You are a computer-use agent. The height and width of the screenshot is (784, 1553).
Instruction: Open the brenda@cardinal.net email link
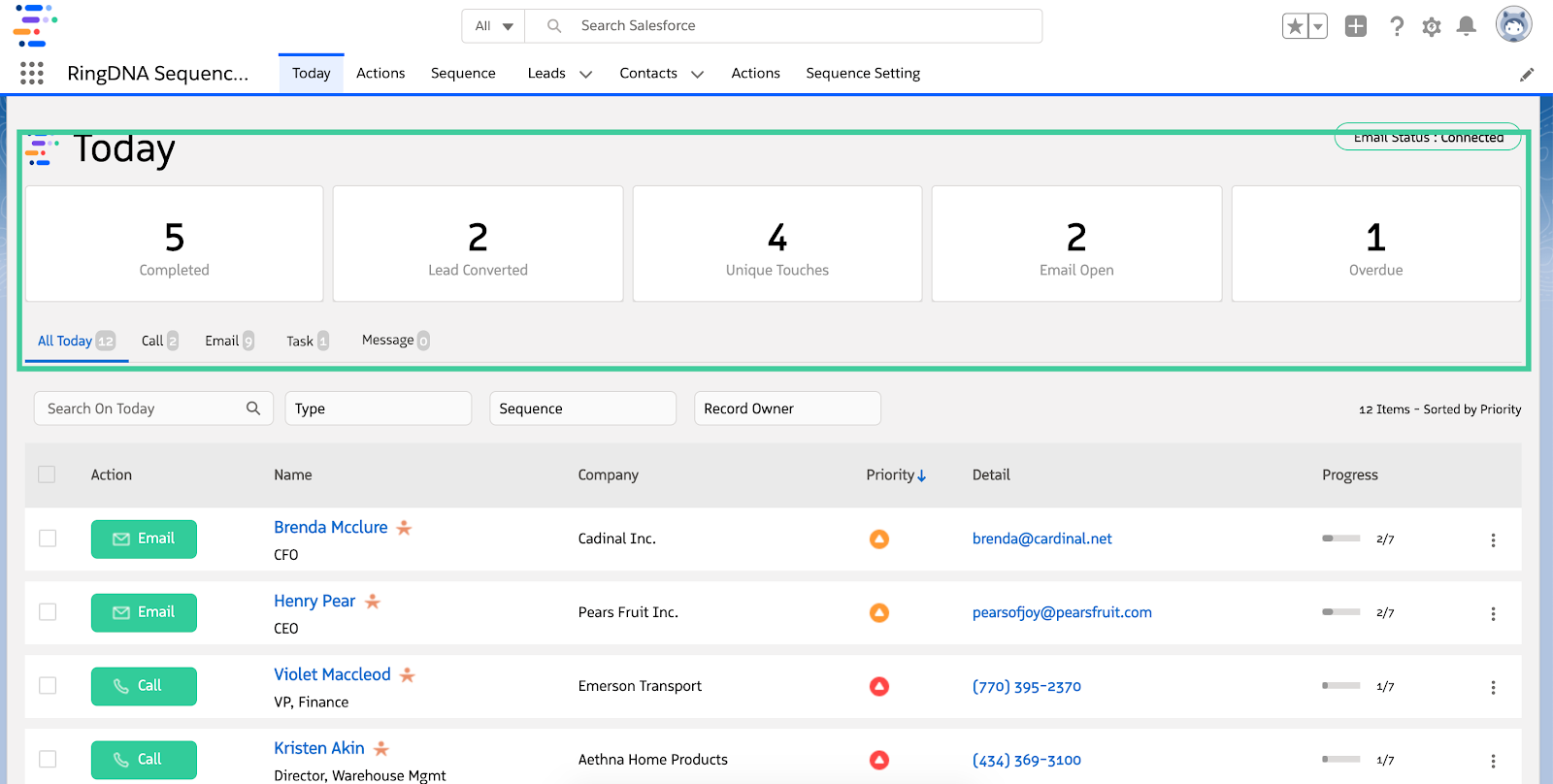(1042, 539)
